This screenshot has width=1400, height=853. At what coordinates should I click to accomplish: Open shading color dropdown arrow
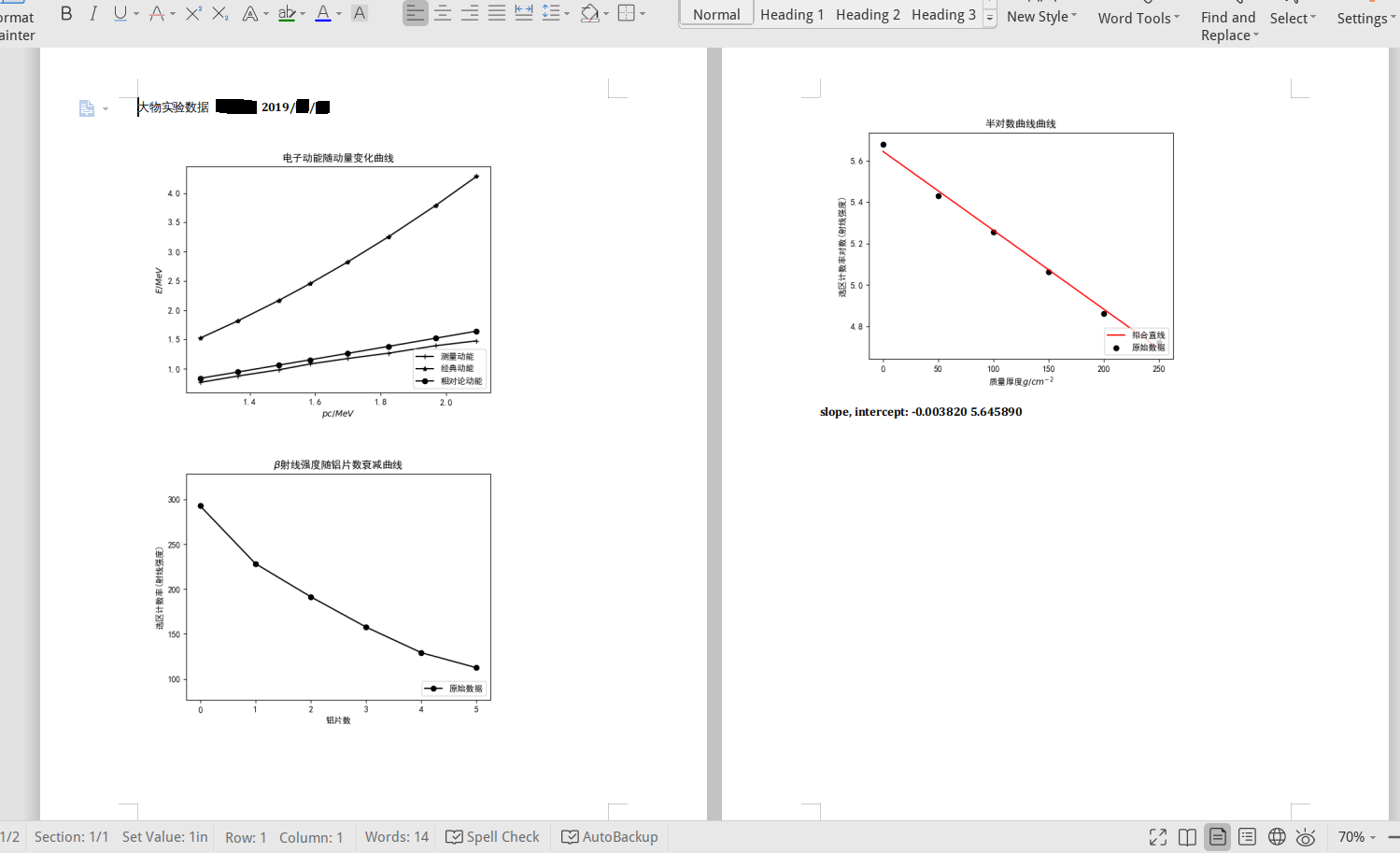(x=606, y=14)
